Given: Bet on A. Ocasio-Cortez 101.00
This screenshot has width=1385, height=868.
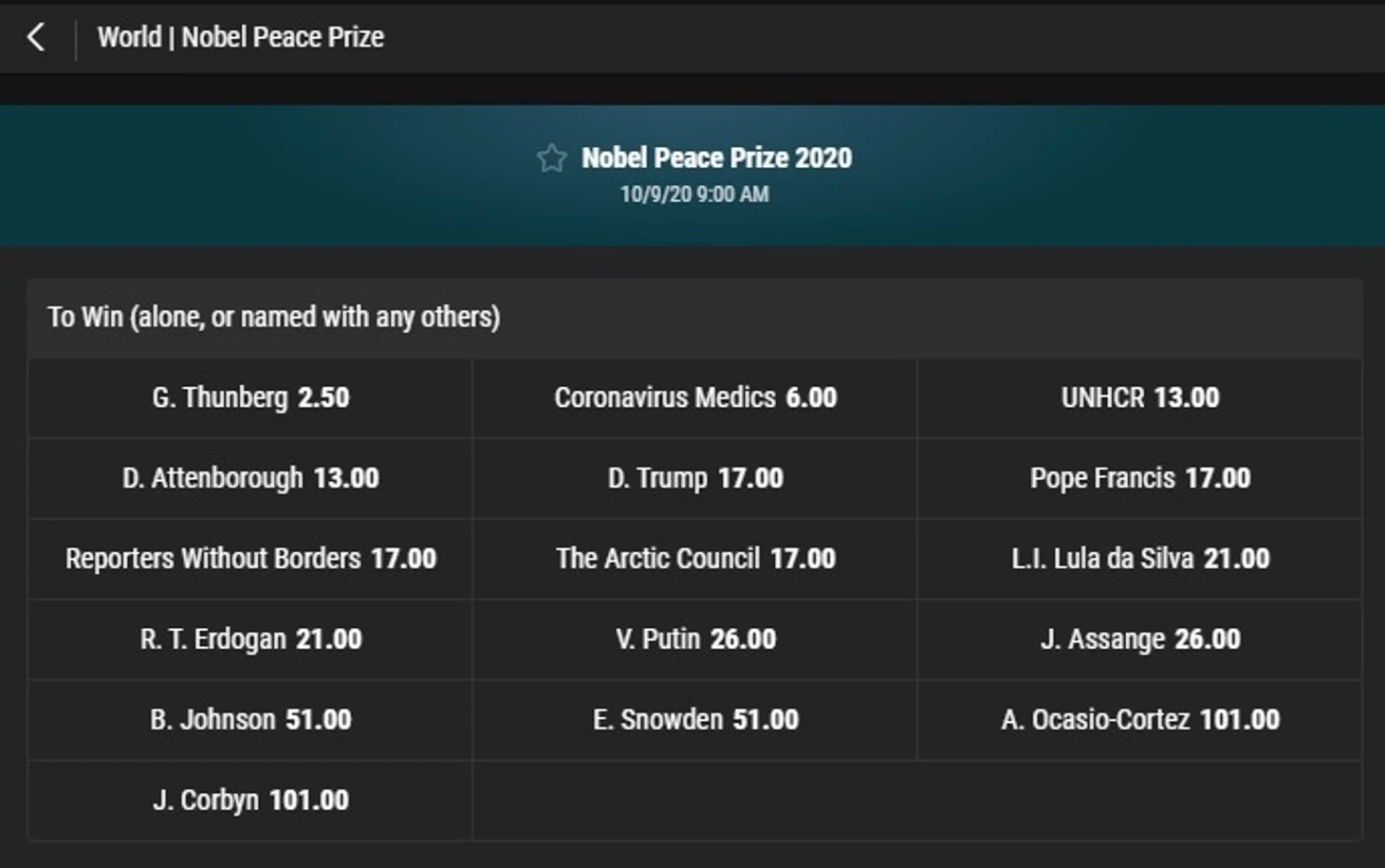Looking at the screenshot, I should tap(1139, 720).
